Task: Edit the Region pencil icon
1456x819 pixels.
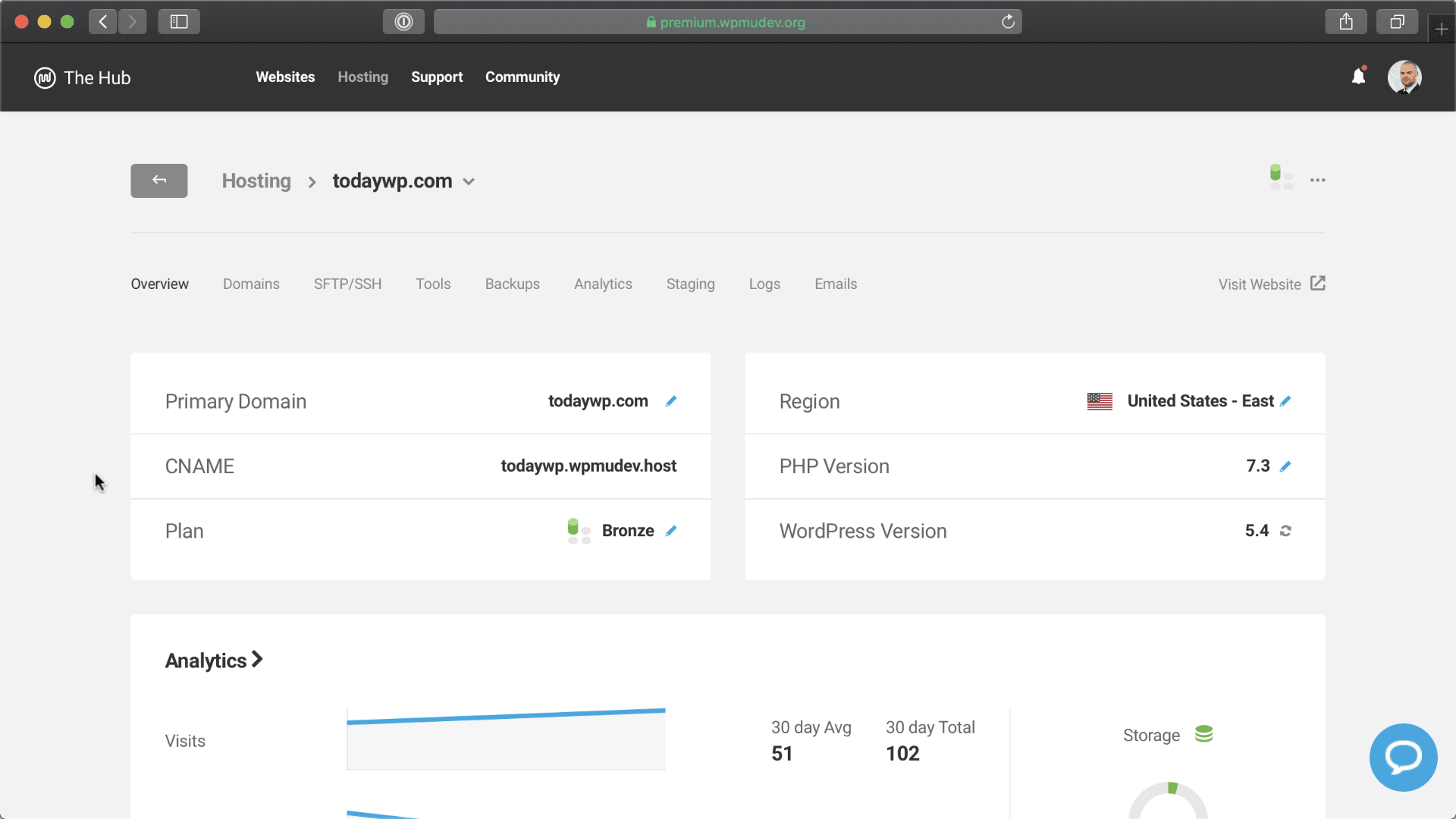Action: [x=1285, y=401]
